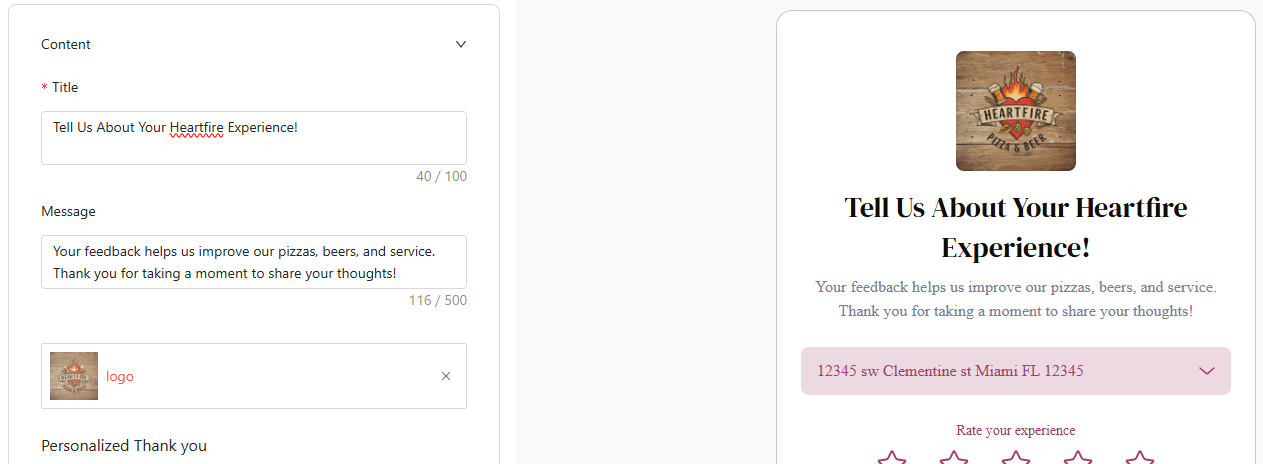
Task: Click the Heartfire logo image in preview
Action: 1015,111
